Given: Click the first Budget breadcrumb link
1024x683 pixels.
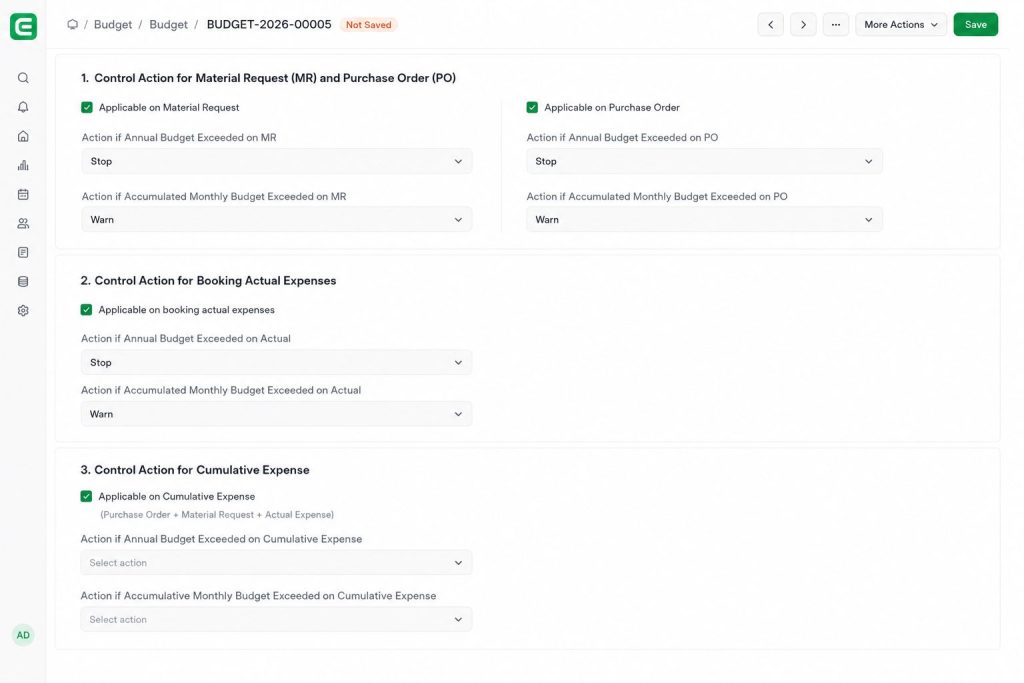Looking at the screenshot, I should 113,25.
